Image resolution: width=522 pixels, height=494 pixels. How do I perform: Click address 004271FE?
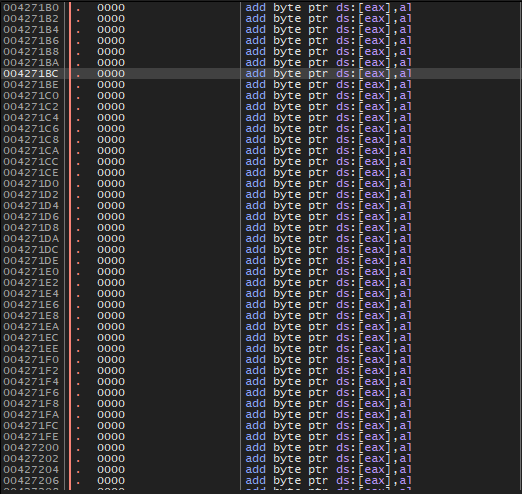(31, 437)
